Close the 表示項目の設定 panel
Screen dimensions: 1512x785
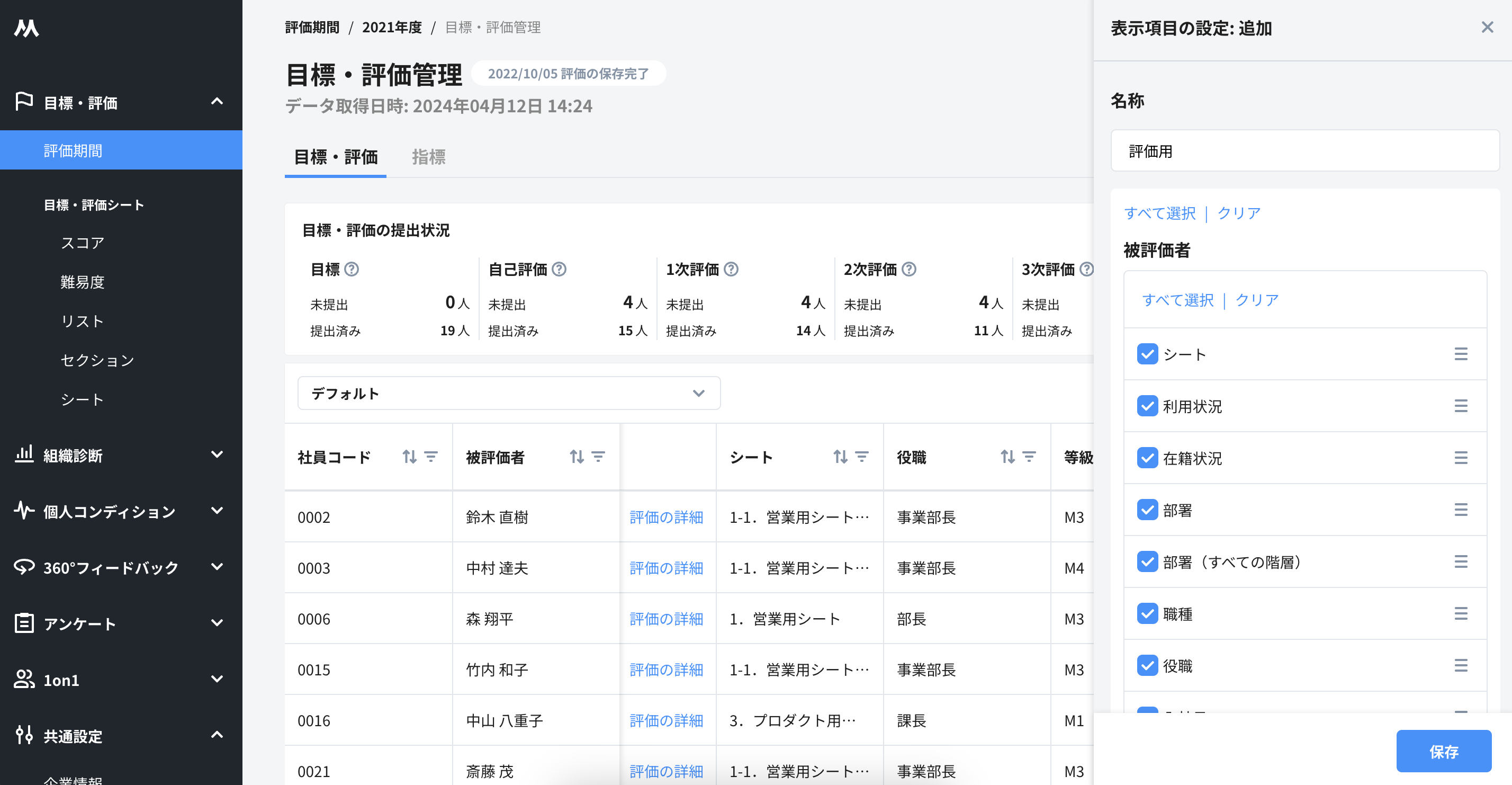click(1487, 28)
